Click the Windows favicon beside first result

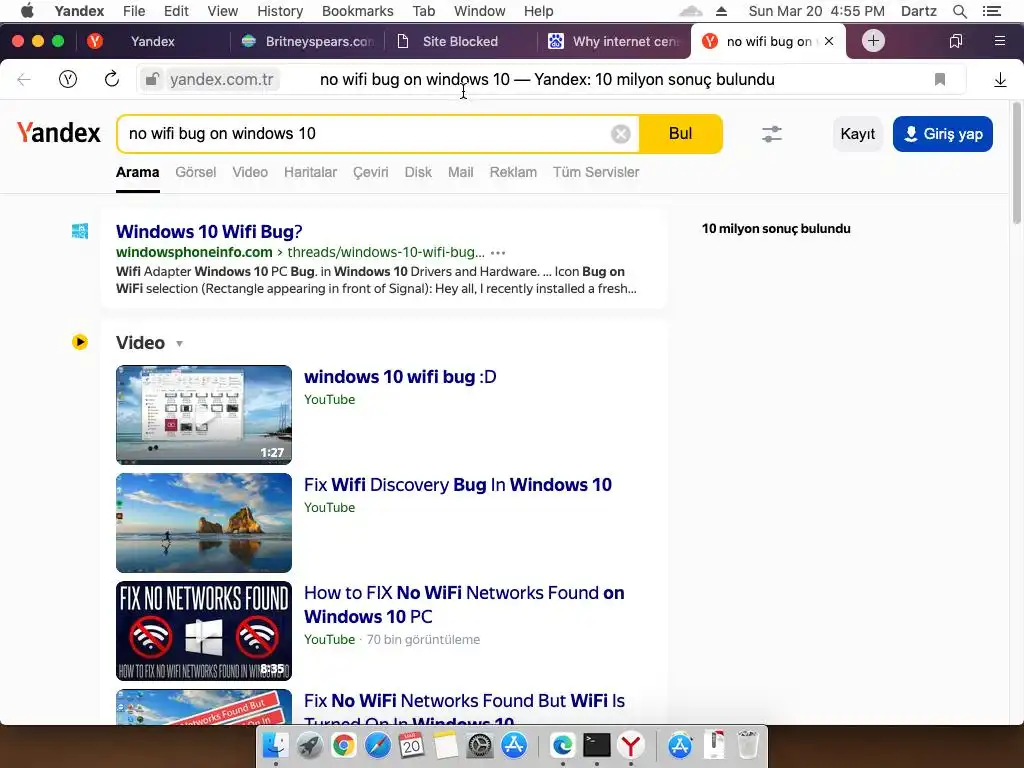pyautogui.click(x=80, y=231)
